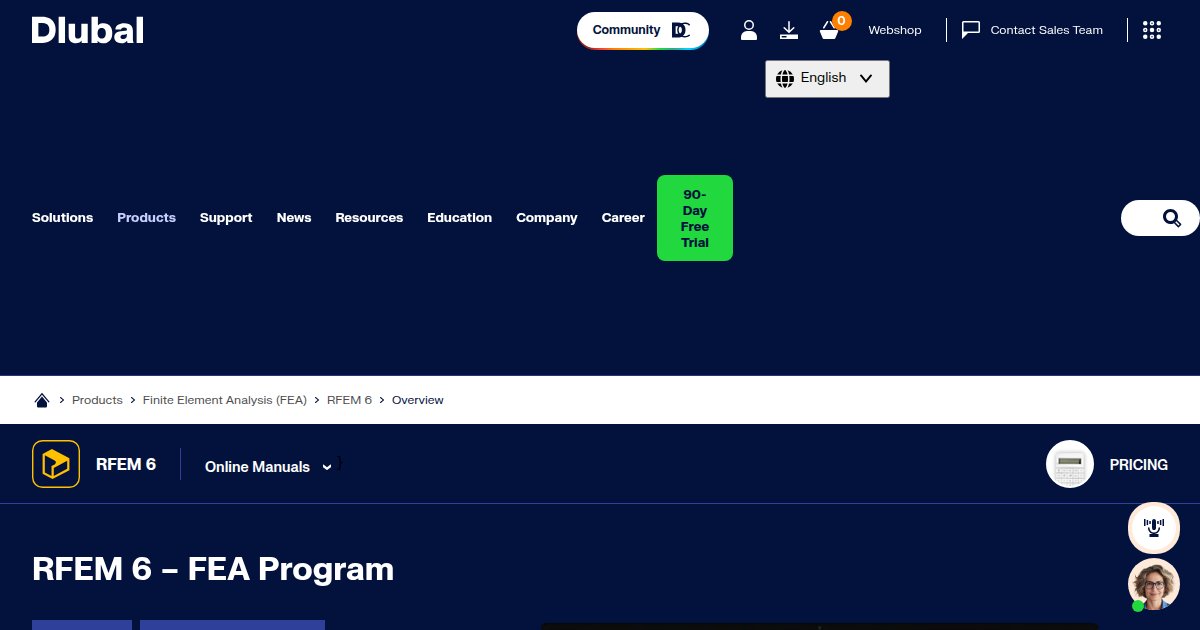Open the apps grid icon

click(x=1152, y=30)
